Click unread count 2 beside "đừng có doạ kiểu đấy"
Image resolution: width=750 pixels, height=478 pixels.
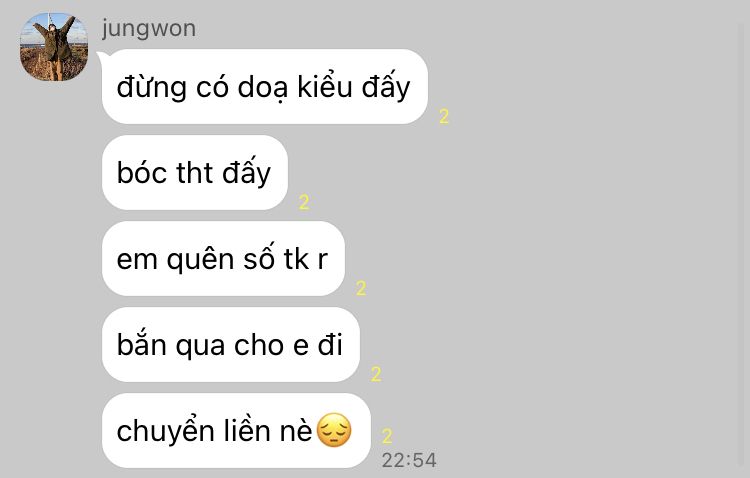444,116
